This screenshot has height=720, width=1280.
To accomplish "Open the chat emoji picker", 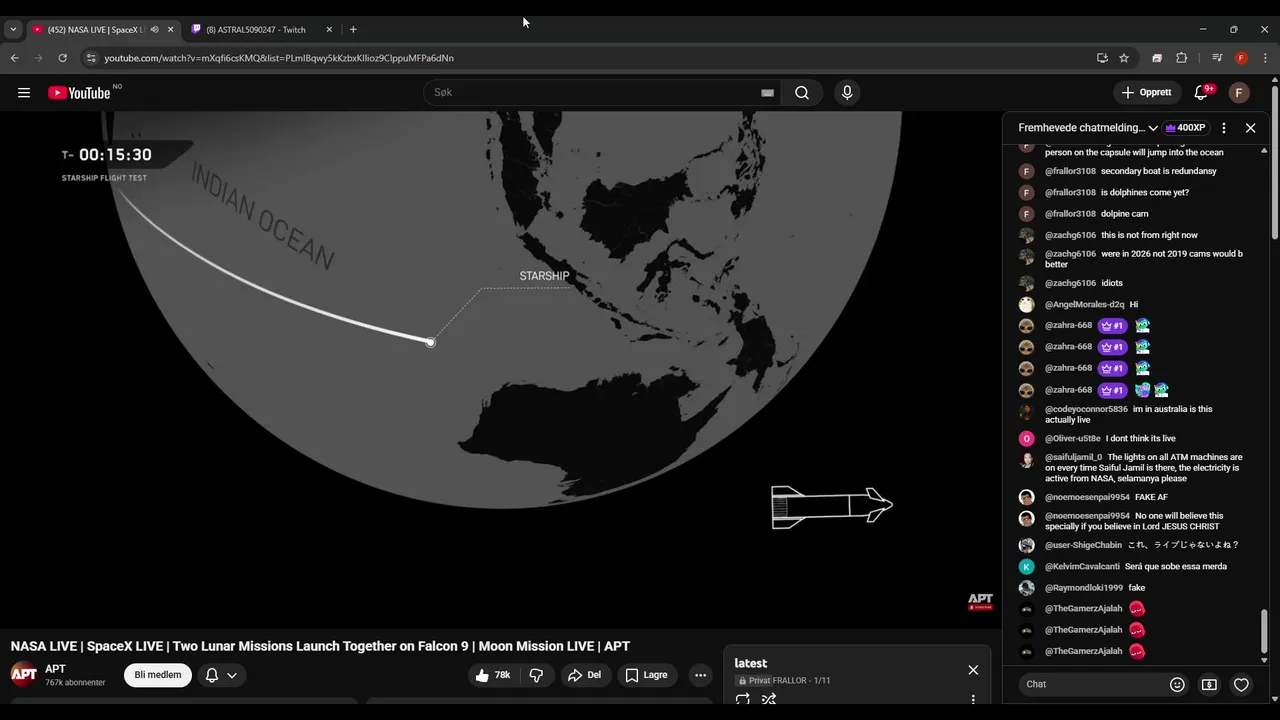I will click(1177, 684).
